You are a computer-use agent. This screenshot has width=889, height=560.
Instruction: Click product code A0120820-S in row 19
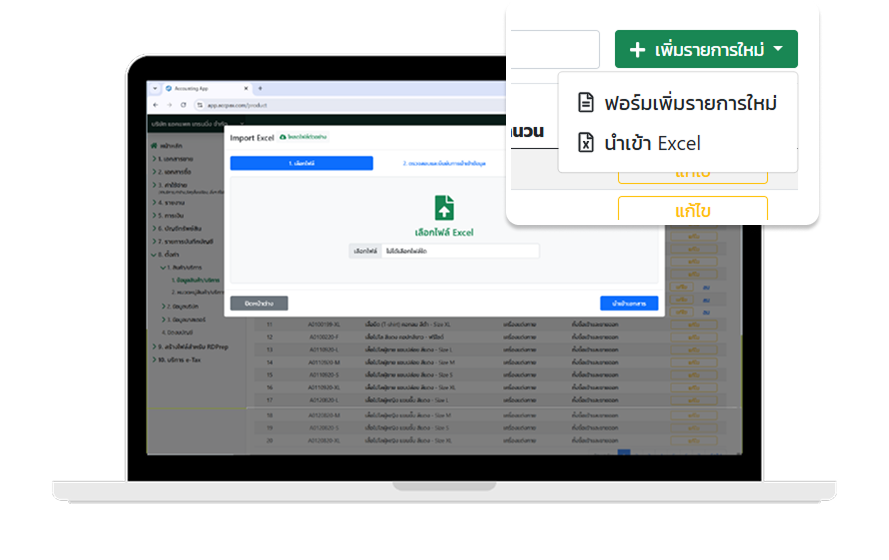tap(324, 428)
